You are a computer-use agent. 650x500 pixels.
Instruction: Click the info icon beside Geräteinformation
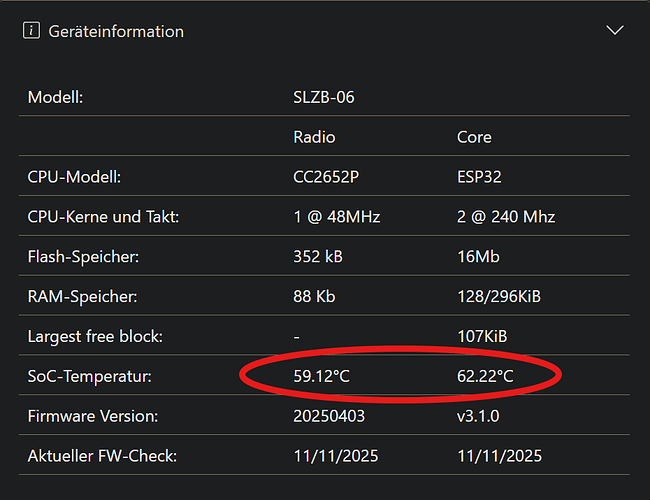pyautogui.click(x=32, y=31)
